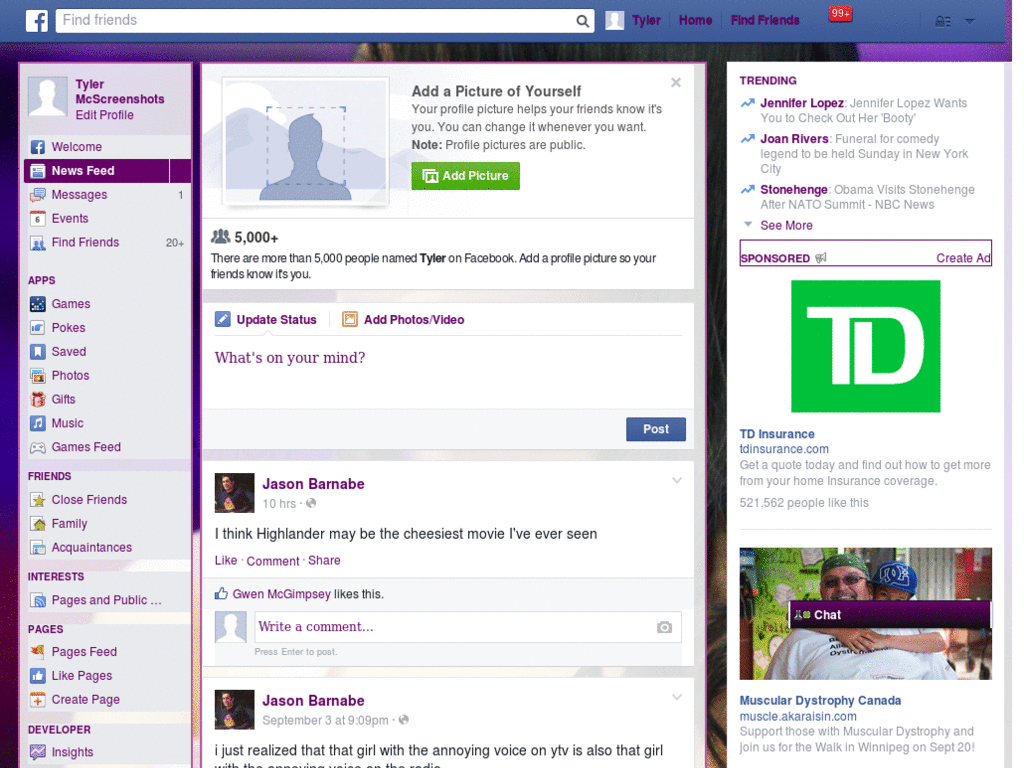Open Tyler McScreenshots profile name in sidebar
1024x768 pixels.
(x=120, y=91)
